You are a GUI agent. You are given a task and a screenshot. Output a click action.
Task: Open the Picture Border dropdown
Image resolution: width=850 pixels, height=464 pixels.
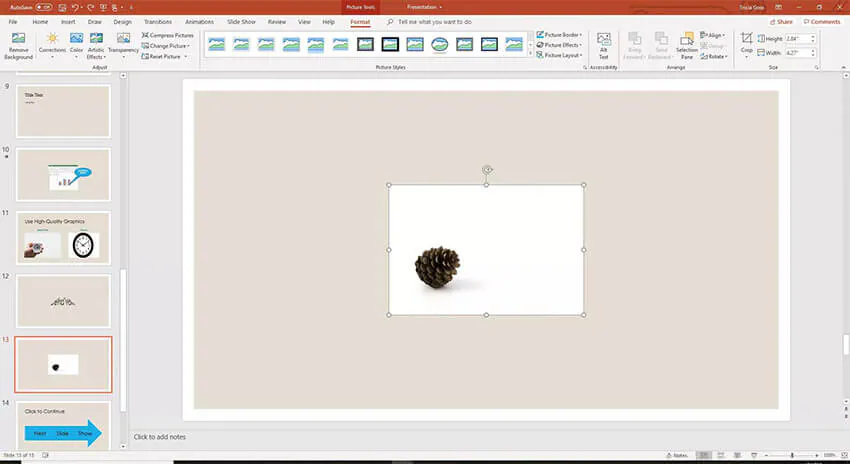click(559, 35)
